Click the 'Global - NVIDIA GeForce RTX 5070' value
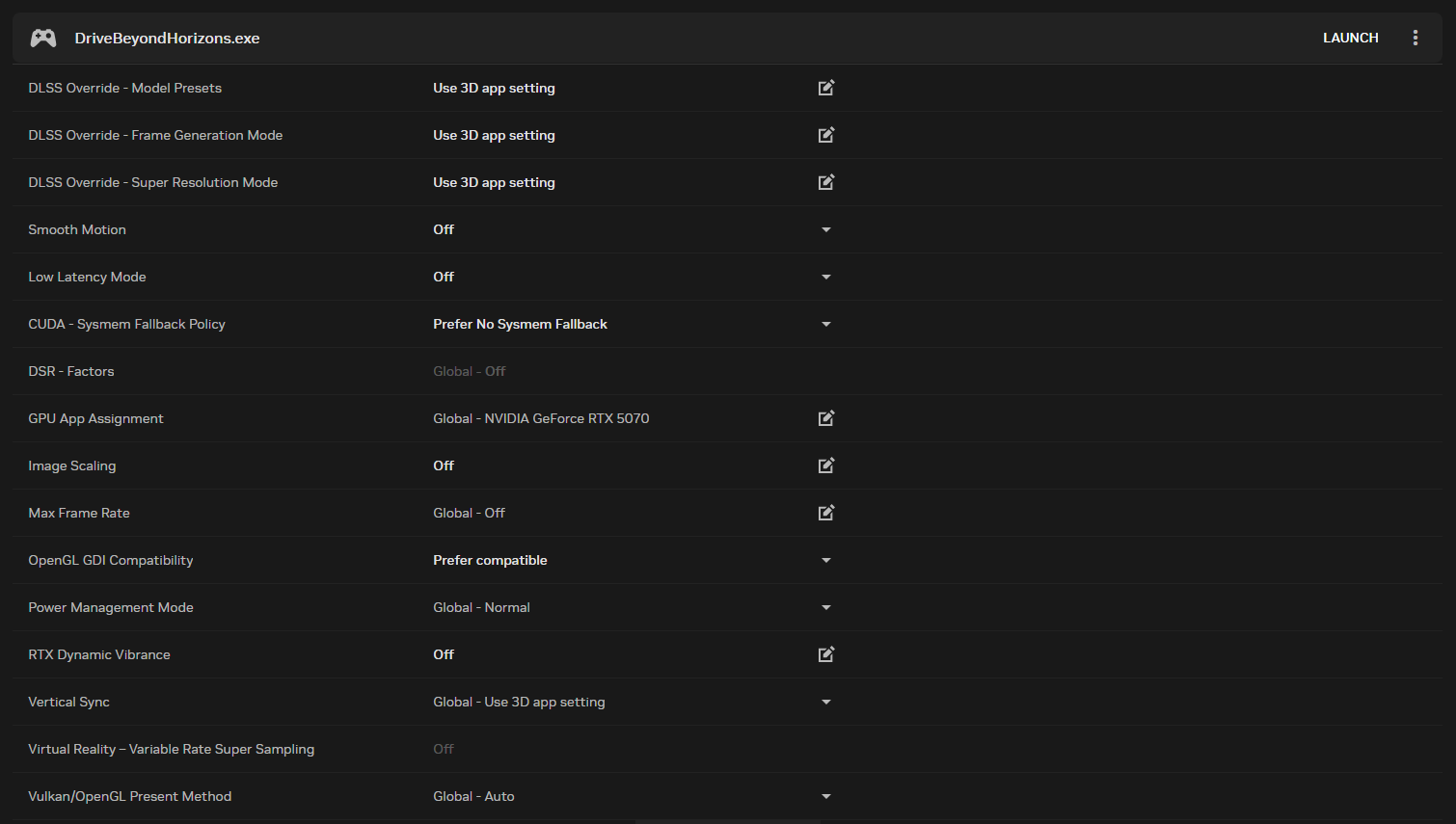The image size is (1456, 824). click(x=541, y=418)
